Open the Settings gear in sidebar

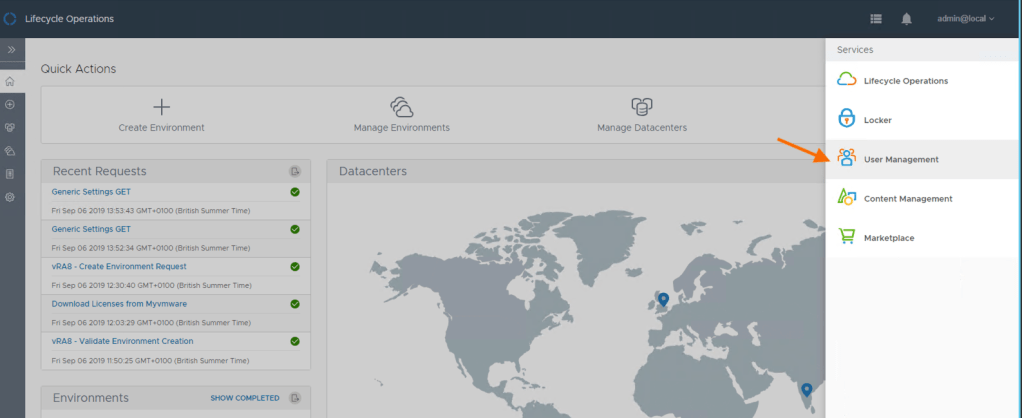[10, 197]
